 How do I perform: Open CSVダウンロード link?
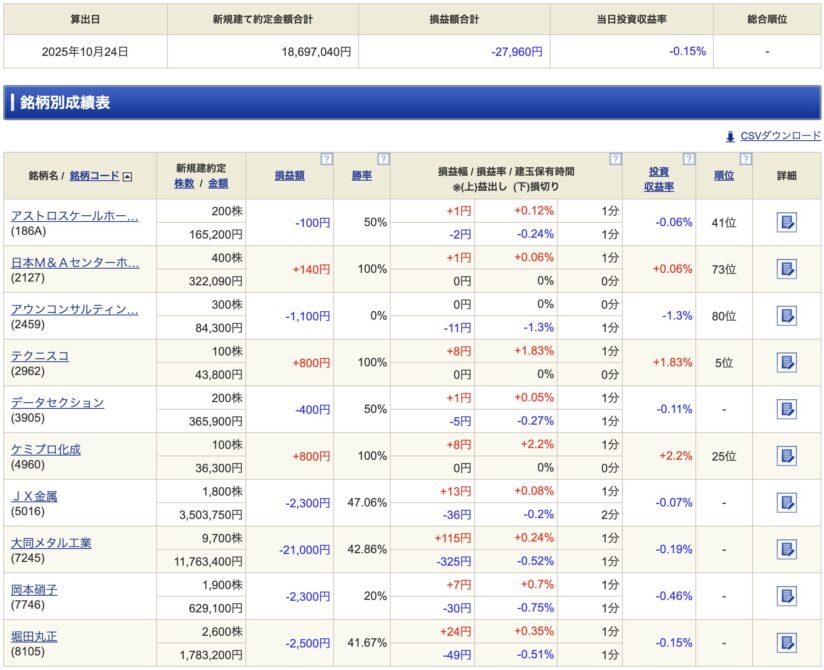(780, 136)
